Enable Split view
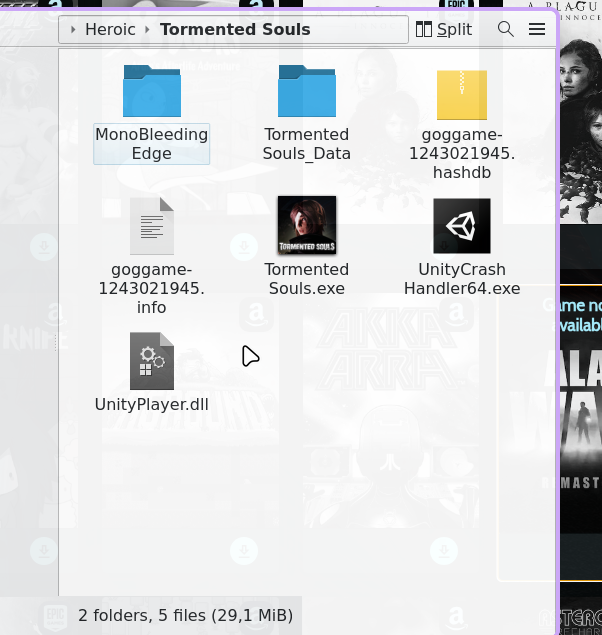Image resolution: width=602 pixels, height=635 pixels. point(444,29)
